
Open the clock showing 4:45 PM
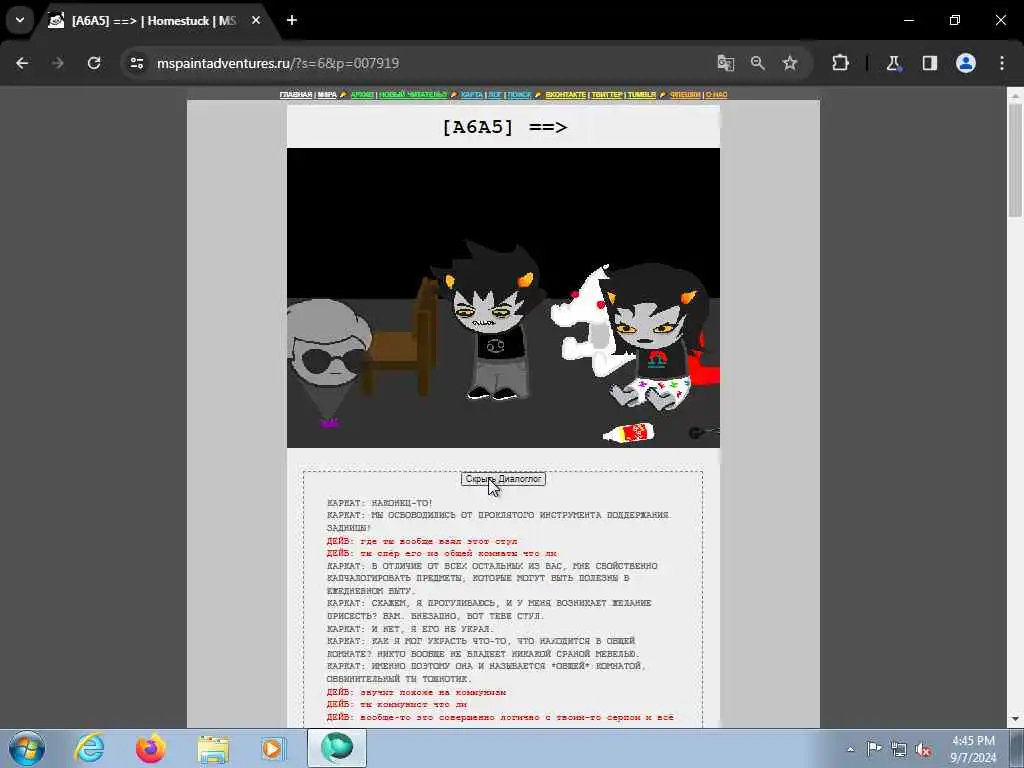973,749
